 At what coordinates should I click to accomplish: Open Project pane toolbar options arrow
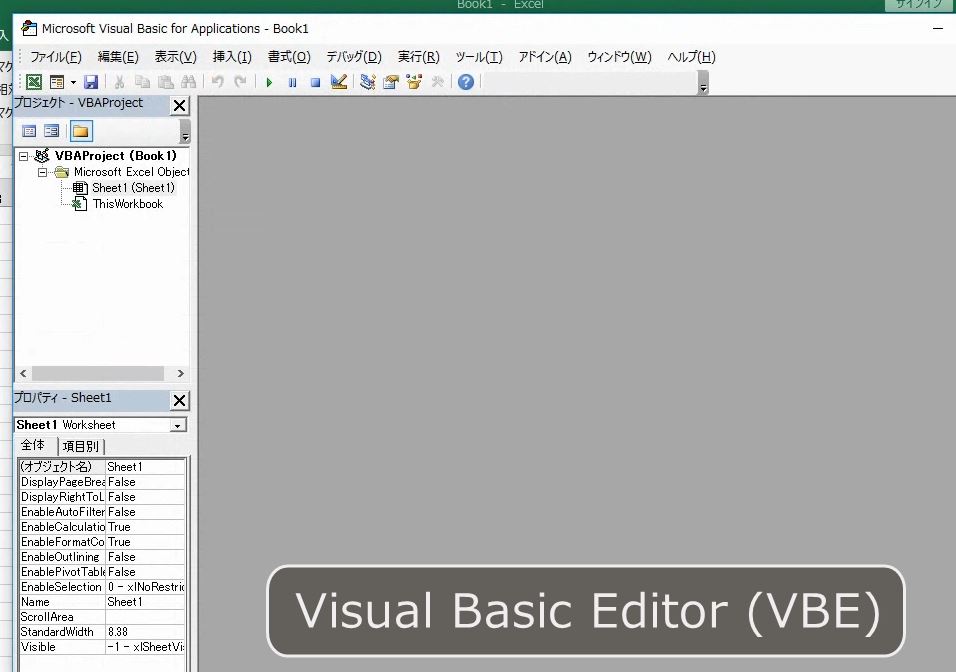[x=185, y=131]
